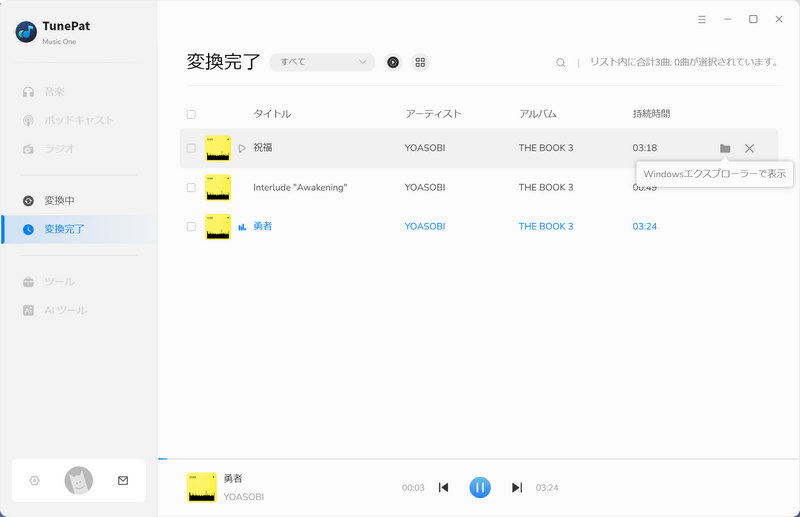Screen dimensions: 800x517
Task: Skip to previous track
Action: pos(443,487)
